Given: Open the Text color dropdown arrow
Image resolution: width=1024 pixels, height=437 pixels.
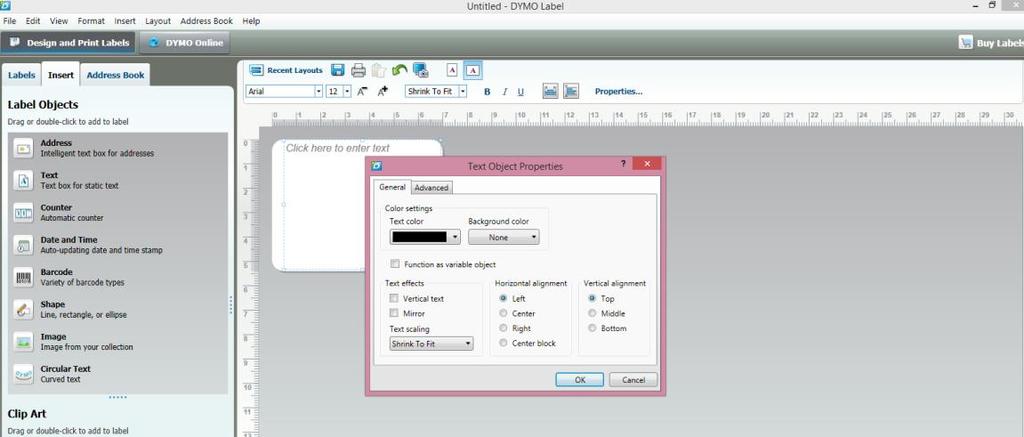Looking at the screenshot, I should pos(455,237).
